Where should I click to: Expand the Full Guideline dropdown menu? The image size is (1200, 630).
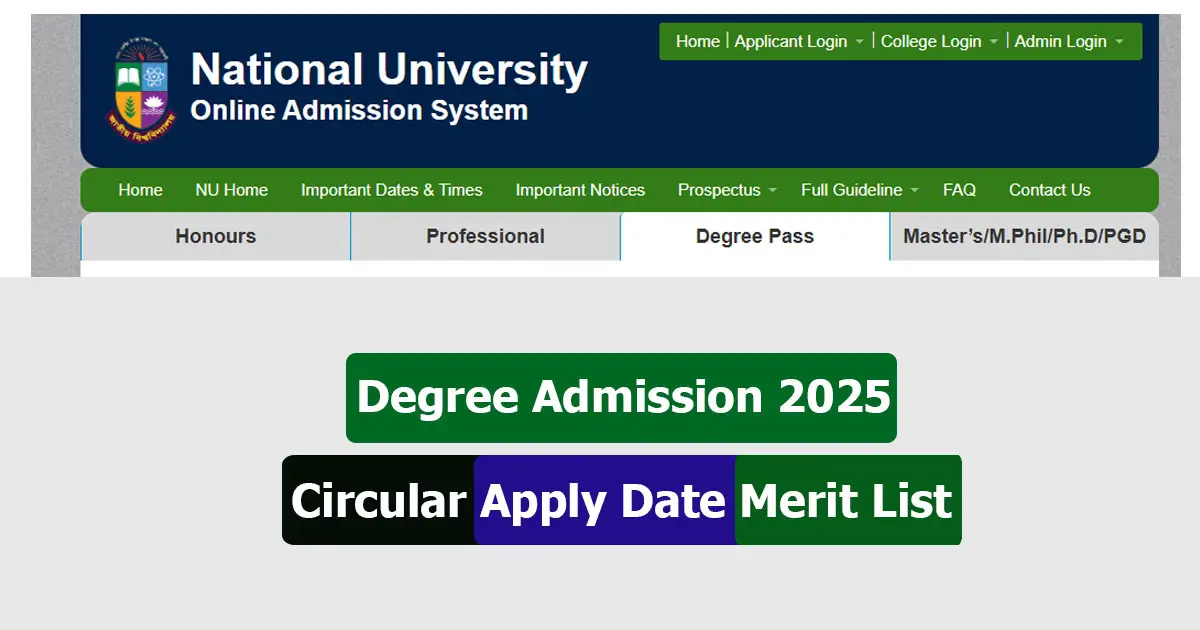tap(858, 190)
